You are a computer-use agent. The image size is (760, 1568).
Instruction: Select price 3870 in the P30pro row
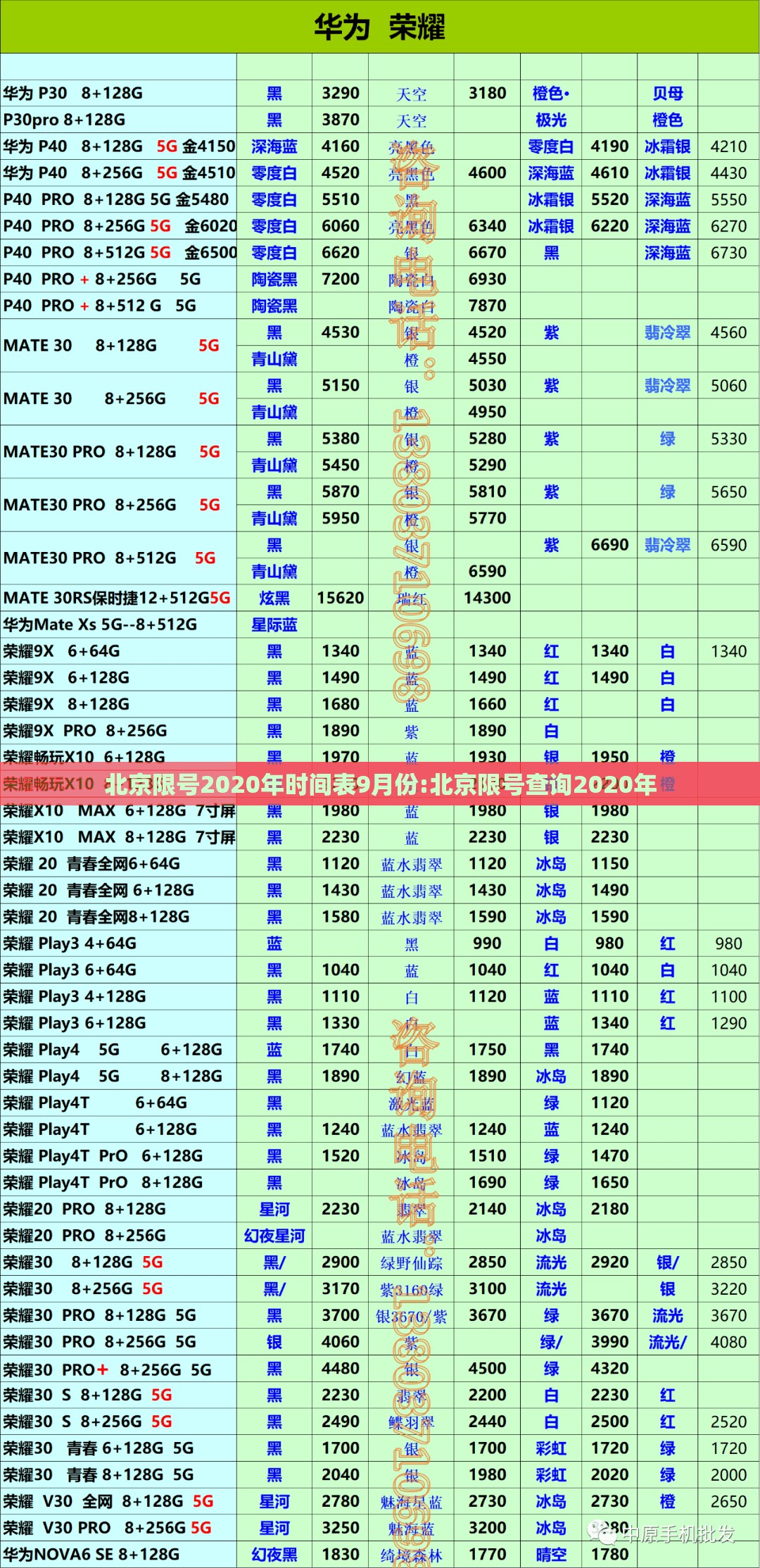[341, 120]
